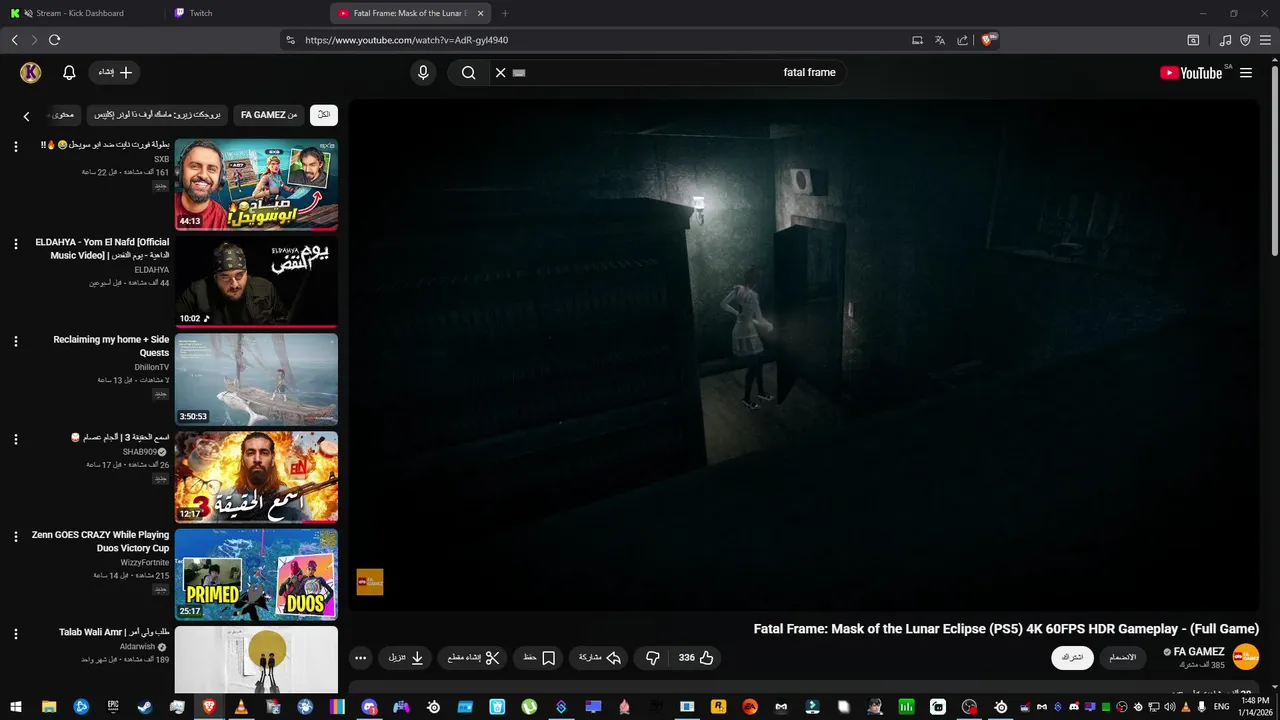Open options menu for SHAB909 video
Screen dimensions: 1280x720
(x=15, y=439)
